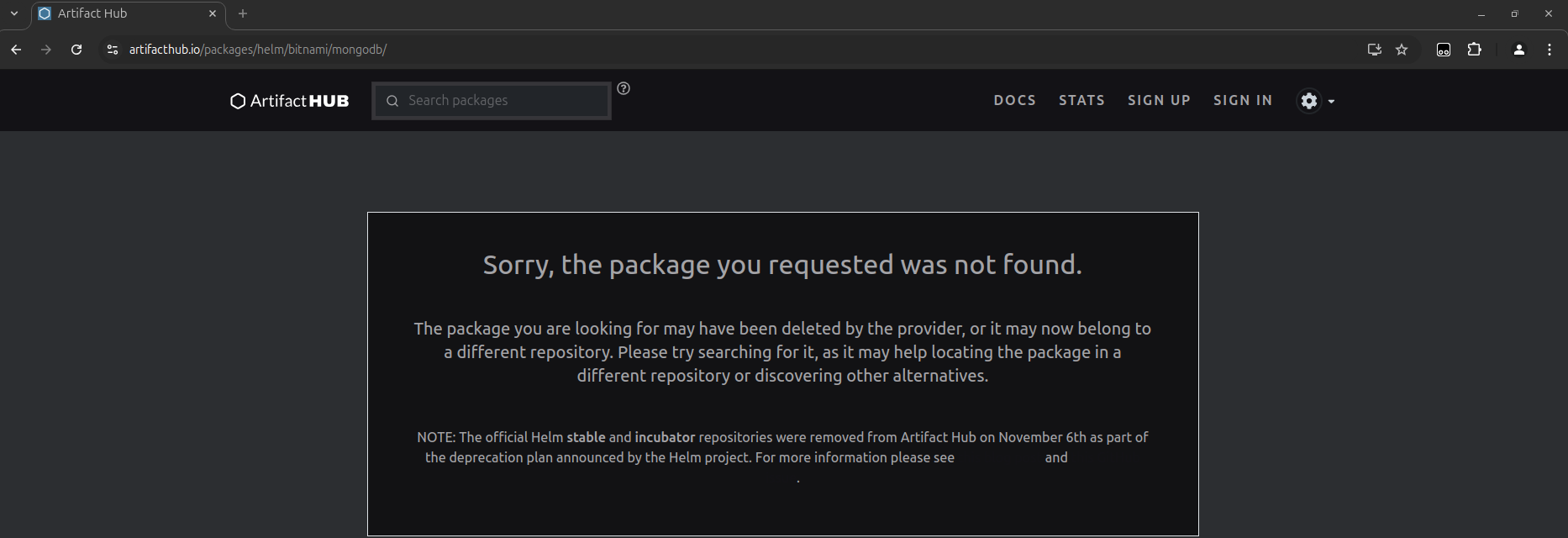Click the Artifact Hub logo
1568x538 pixels.
(289, 101)
